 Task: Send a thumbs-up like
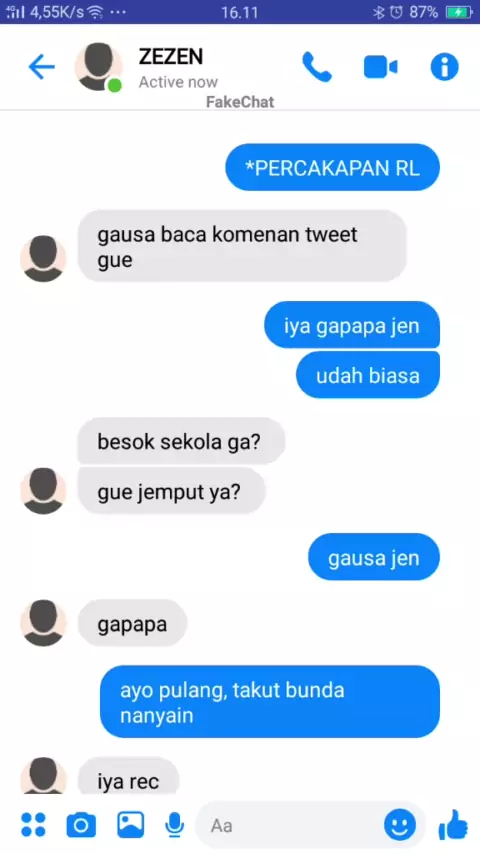pyautogui.click(x=453, y=825)
